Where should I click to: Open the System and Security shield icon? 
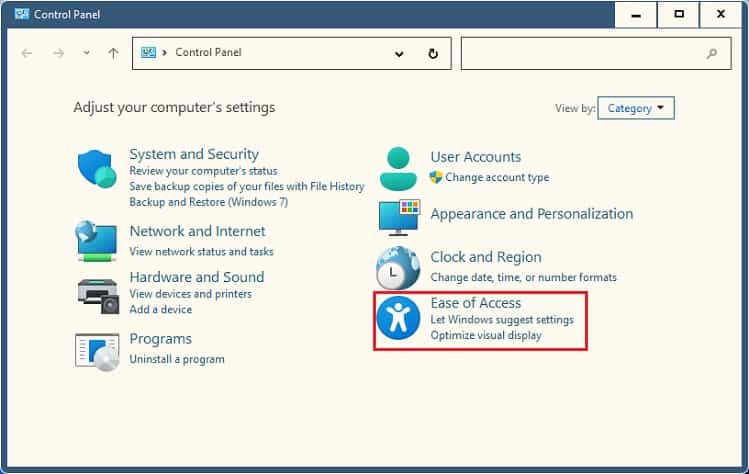tap(97, 169)
